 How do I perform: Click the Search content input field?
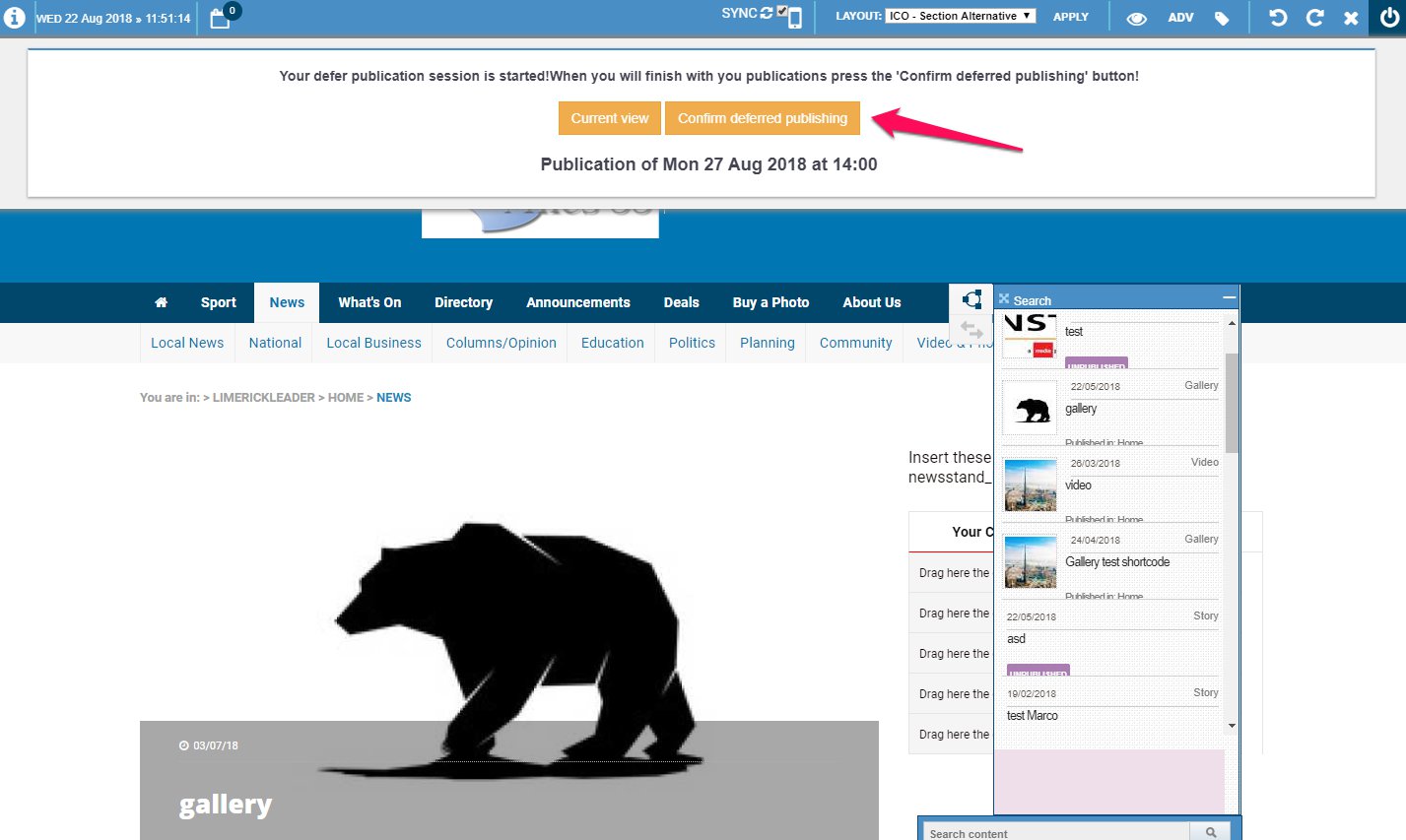(x=1054, y=832)
